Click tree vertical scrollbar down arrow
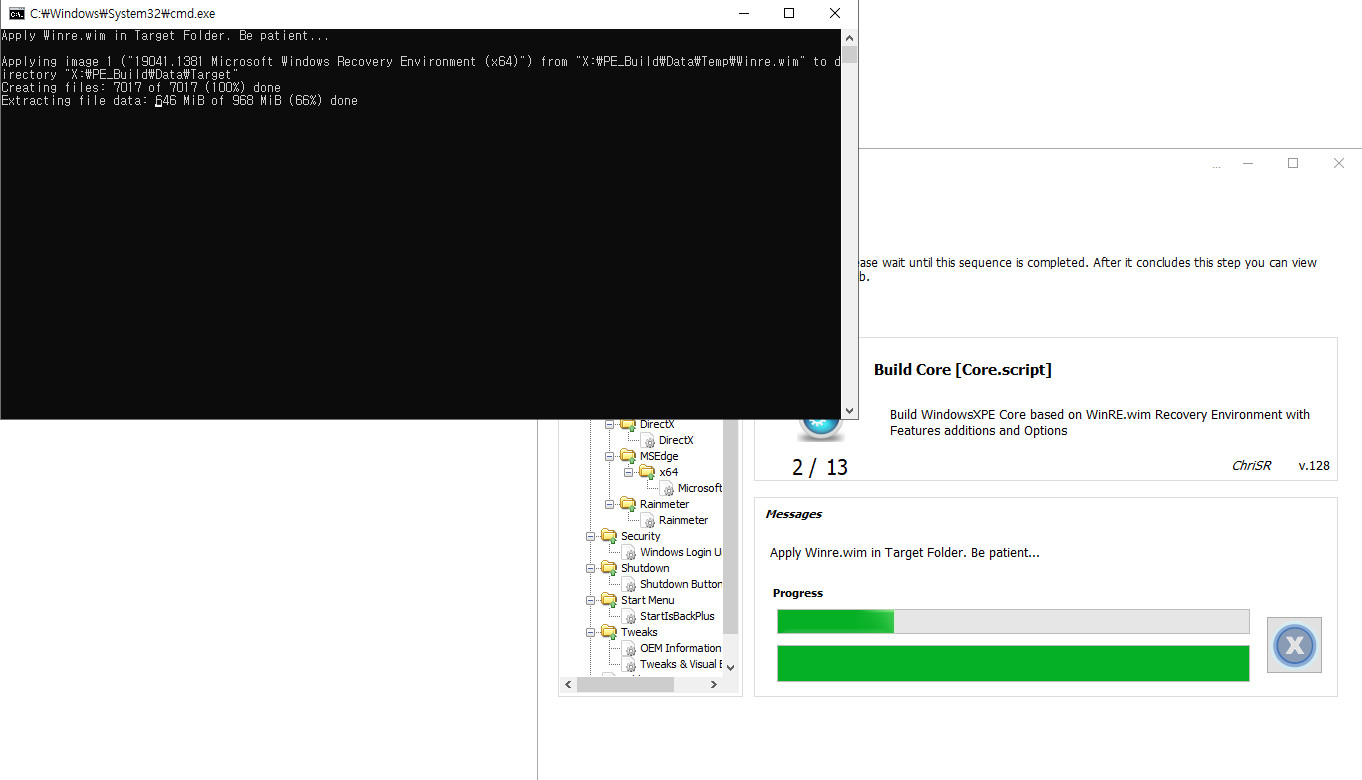The height and width of the screenshot is (780, 1362). [x=730, y=667]
